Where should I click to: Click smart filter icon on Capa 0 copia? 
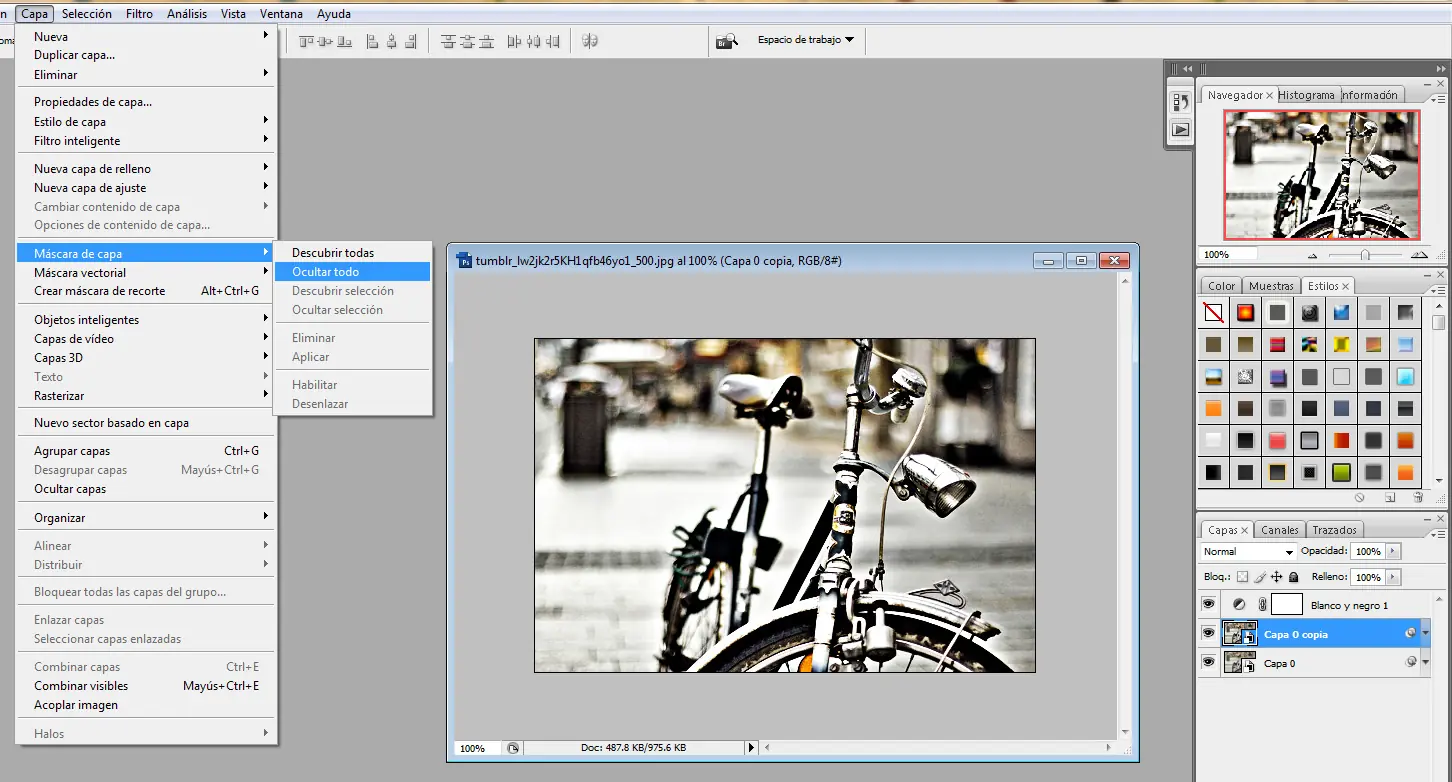pyautogui.click(x=1410, y=633)
